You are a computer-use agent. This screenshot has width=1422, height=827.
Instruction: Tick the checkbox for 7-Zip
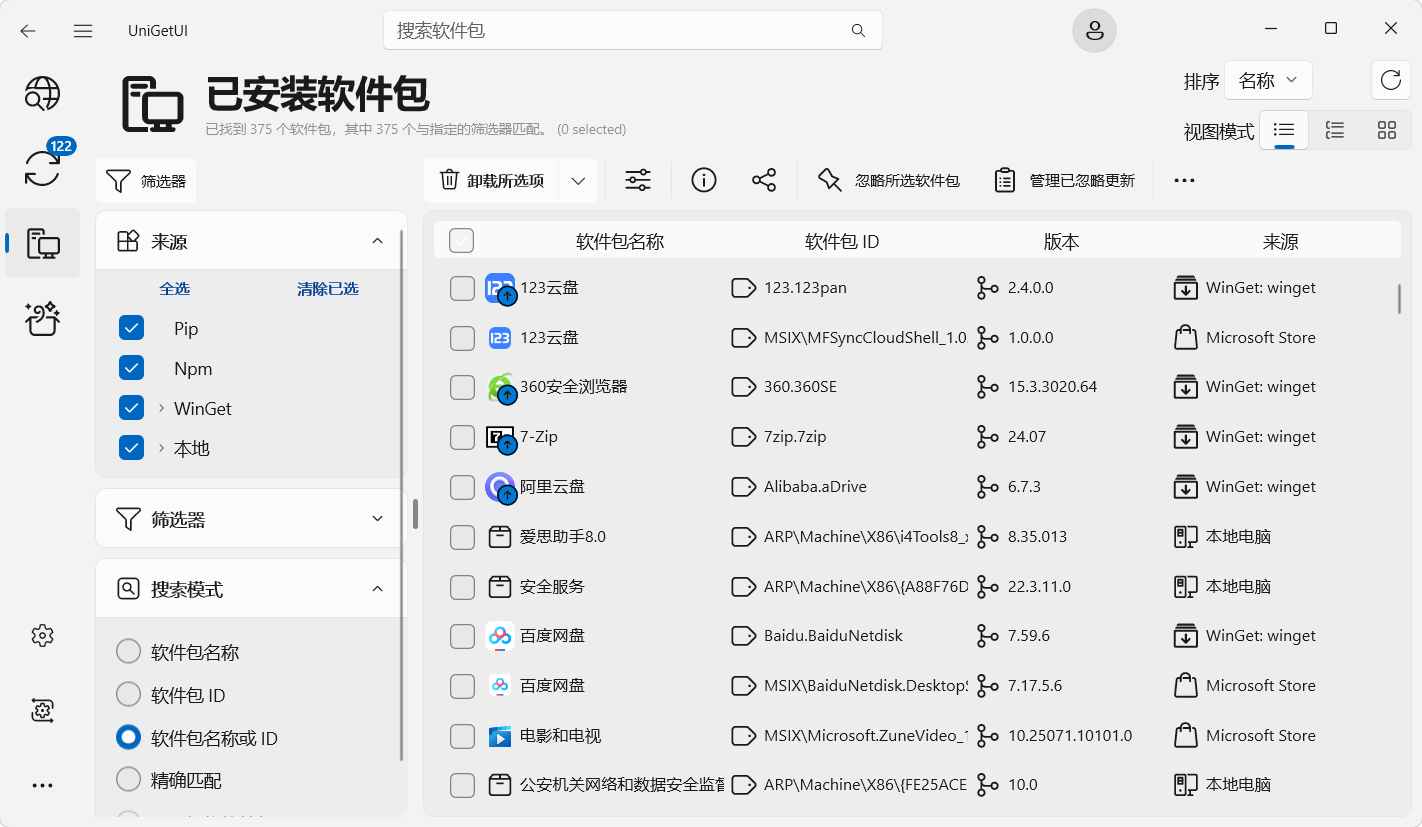coord(462,437)
